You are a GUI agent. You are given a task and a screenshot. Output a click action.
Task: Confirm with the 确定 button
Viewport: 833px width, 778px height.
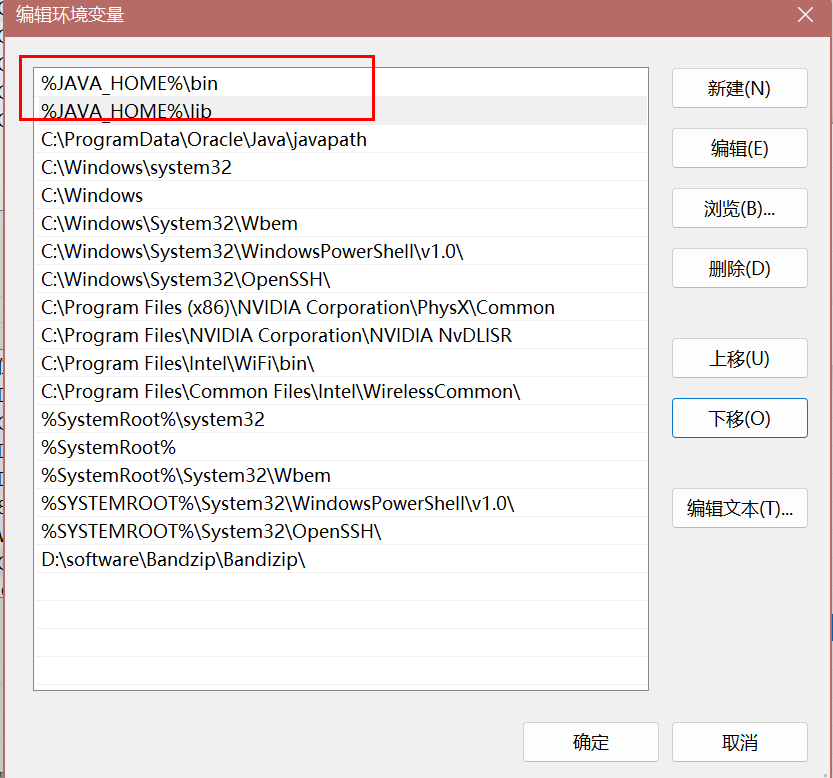click(591, 742)
